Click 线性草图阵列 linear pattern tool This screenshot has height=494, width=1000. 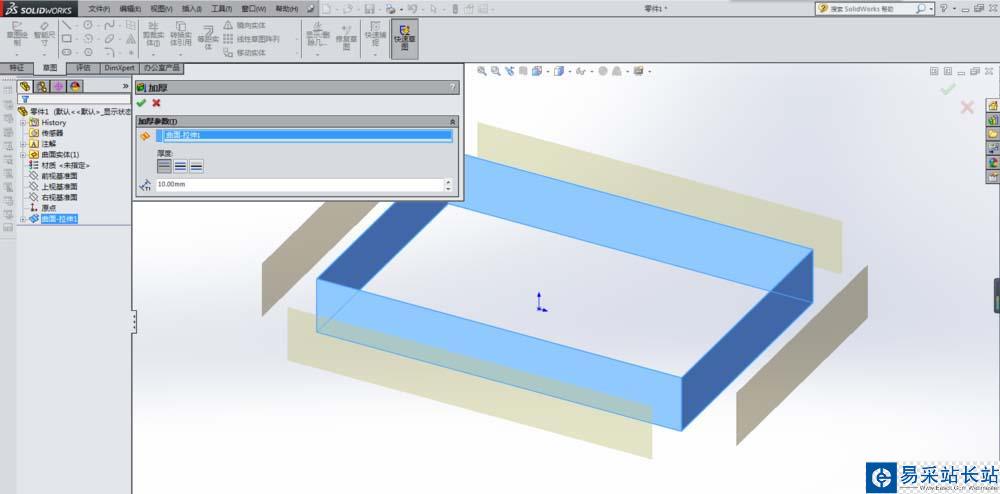pos(252,39)
